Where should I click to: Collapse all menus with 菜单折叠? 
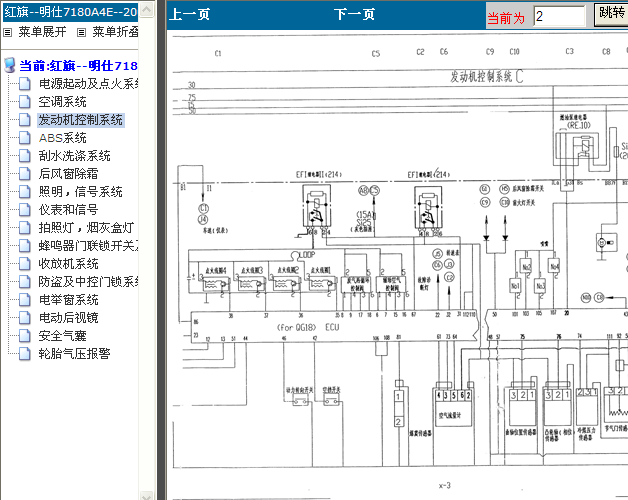(x=115, y=32)
